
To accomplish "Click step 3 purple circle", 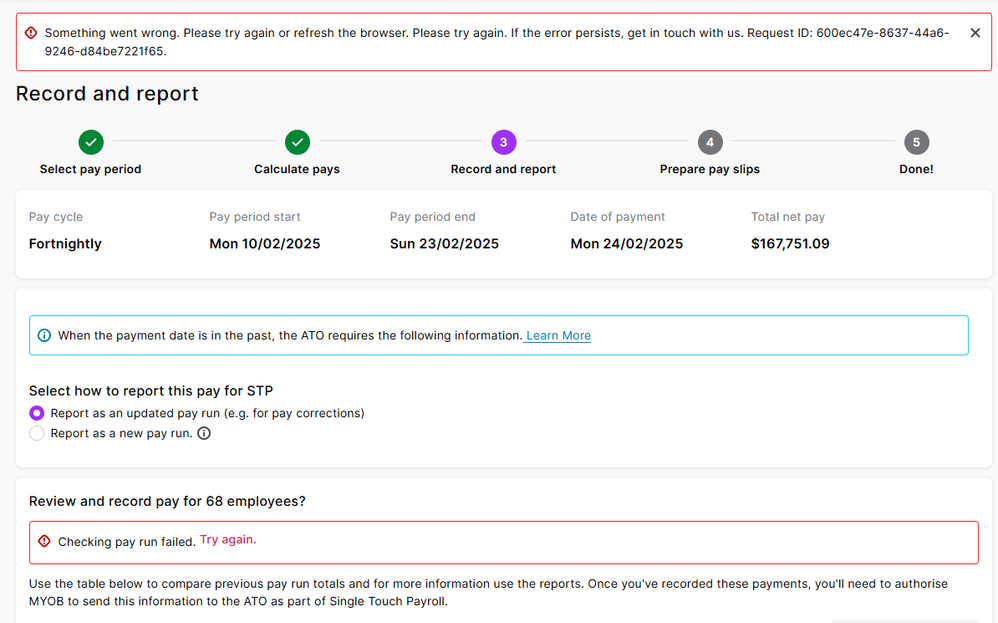I will [503, 142].
